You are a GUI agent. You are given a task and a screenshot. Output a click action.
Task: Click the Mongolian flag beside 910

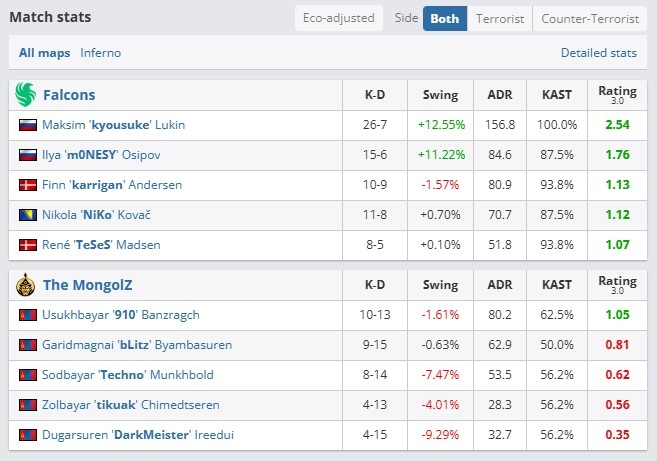coord(28,315)
